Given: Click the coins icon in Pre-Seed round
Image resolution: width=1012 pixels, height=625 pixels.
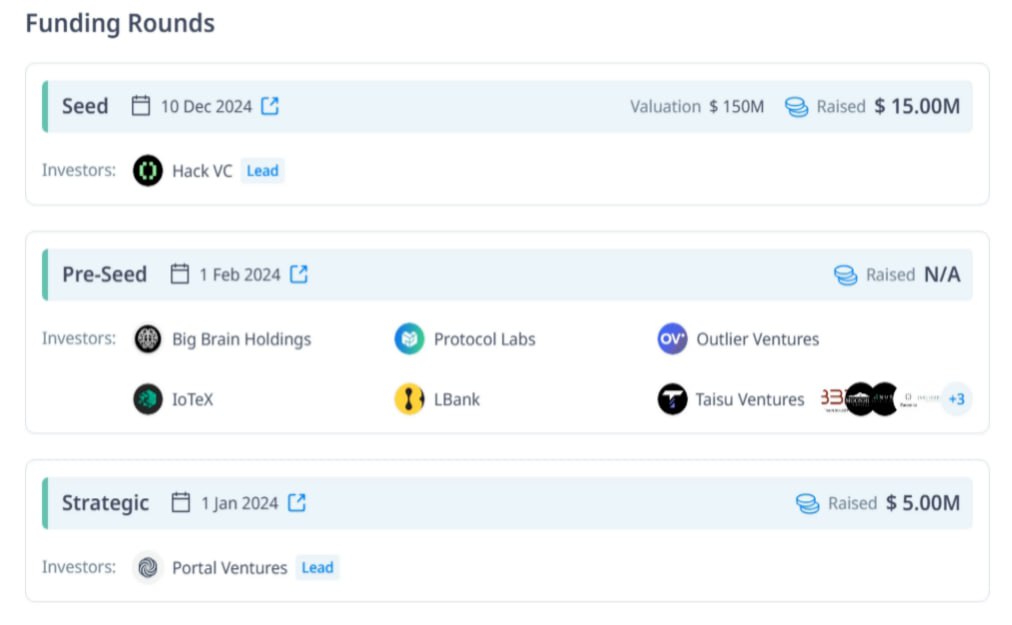Looking at the screenshot, I should coord(845,275).
